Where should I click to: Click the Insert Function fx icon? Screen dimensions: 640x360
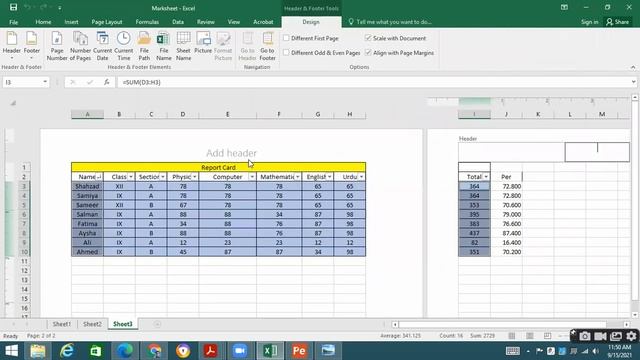107,82
